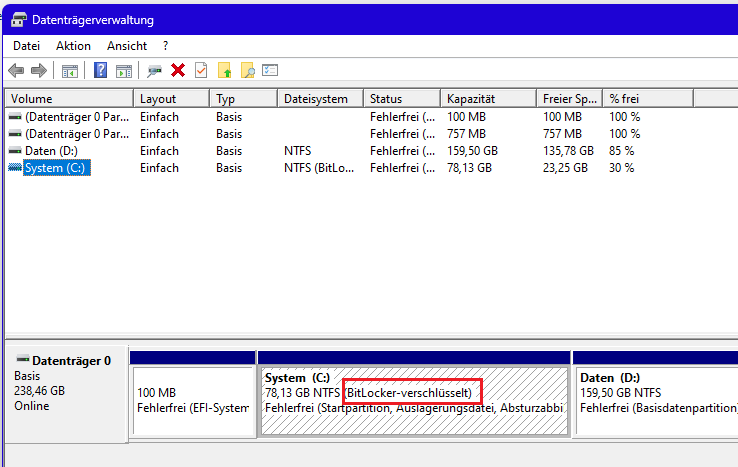
Task: Open the Datei menu
Action: (26, 46)
